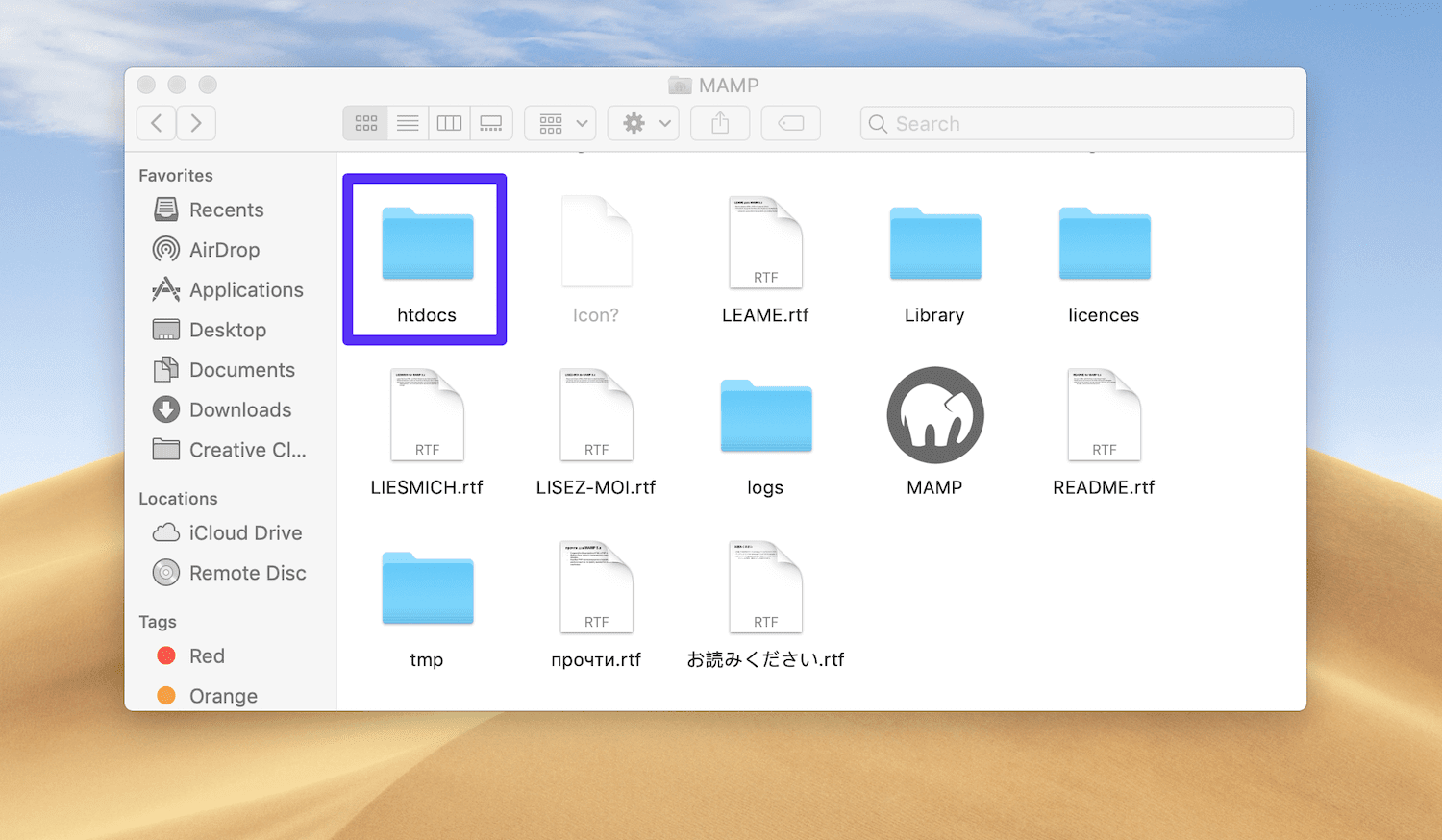Open the htdocs folder
Screen dimensions: 1442x840
[x=424, y=244]
